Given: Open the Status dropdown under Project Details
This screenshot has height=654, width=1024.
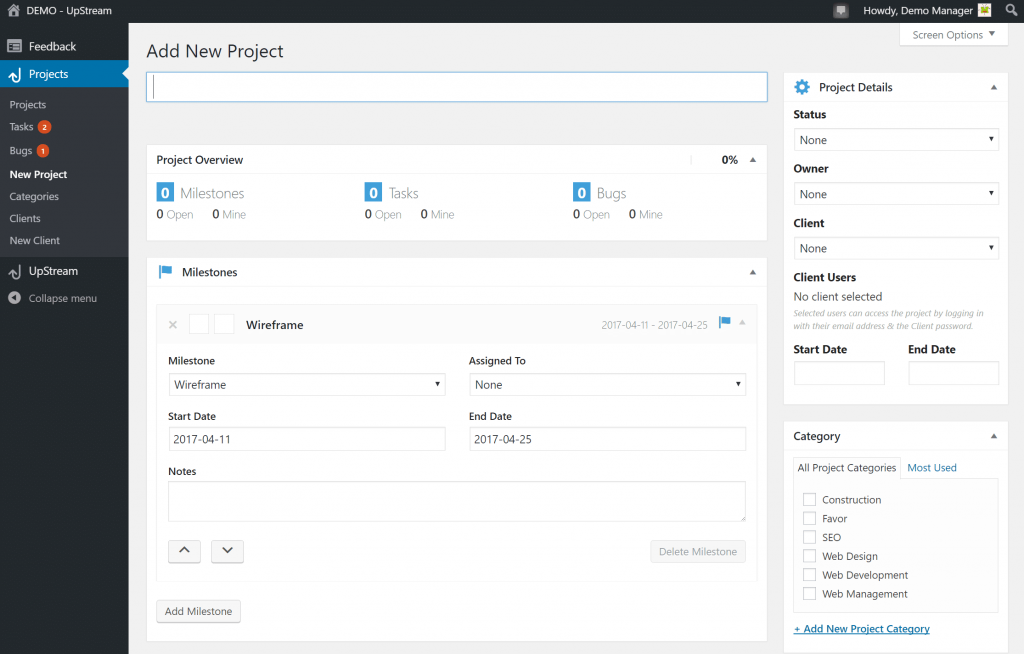Looking at the screenshot, I should [895, 139].
